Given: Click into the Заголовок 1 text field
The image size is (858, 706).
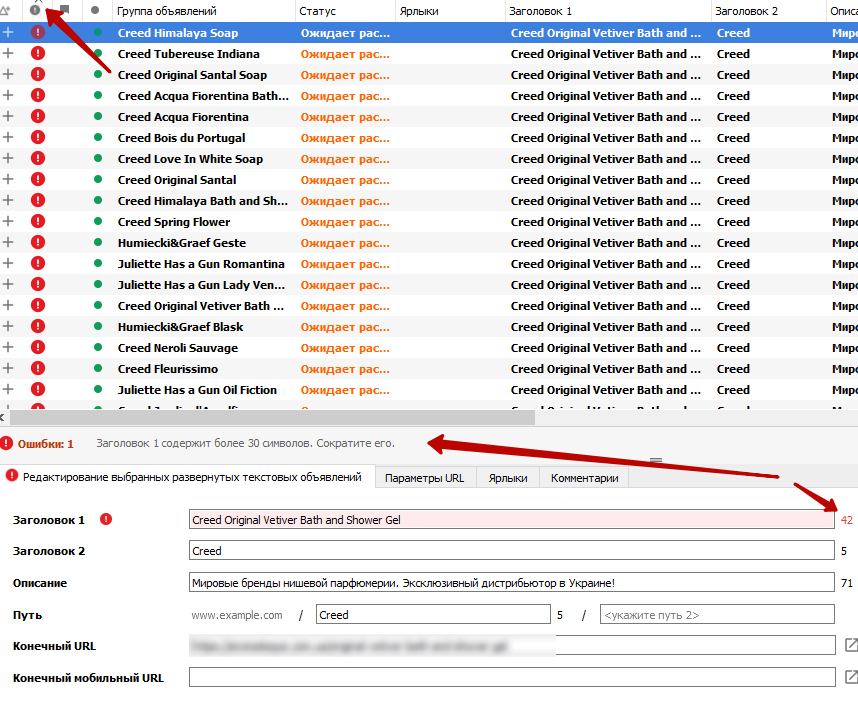Looking at the screenshot, I should click(512, 519).
